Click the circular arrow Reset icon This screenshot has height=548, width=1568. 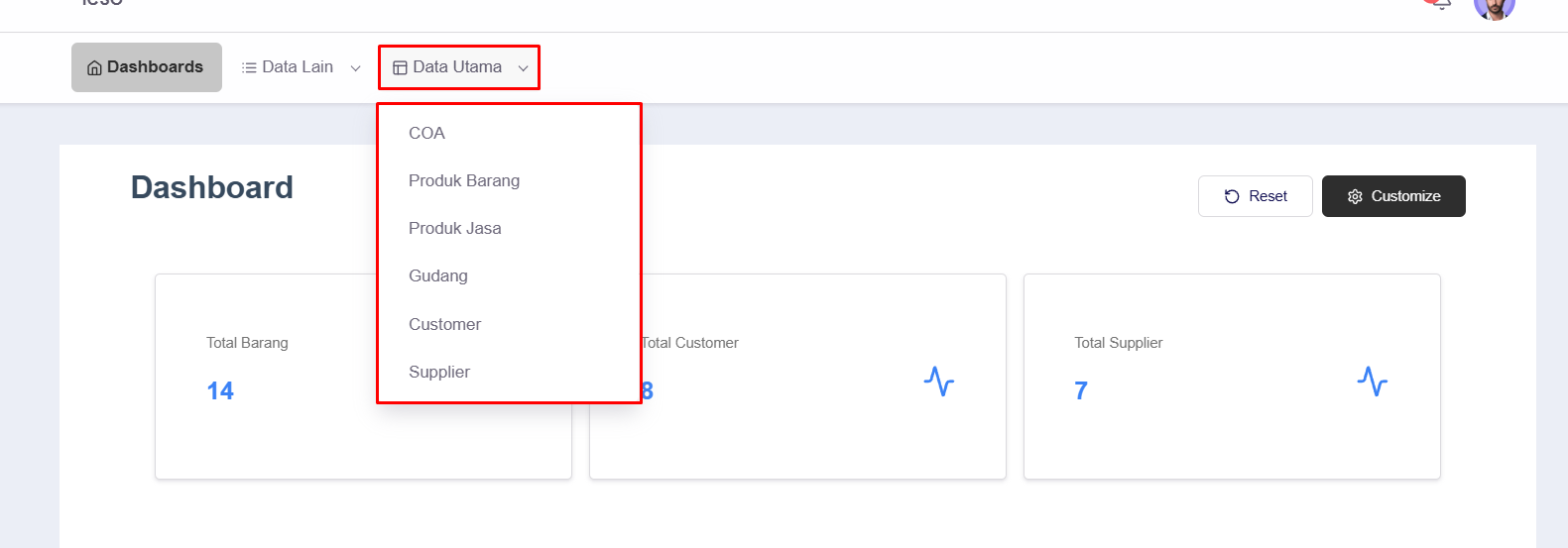click(1232, 196)
